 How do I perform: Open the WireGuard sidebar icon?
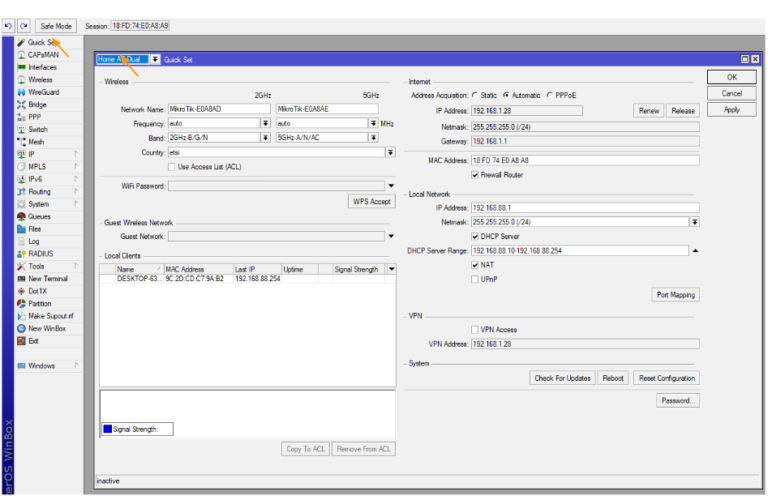point(21,92)
